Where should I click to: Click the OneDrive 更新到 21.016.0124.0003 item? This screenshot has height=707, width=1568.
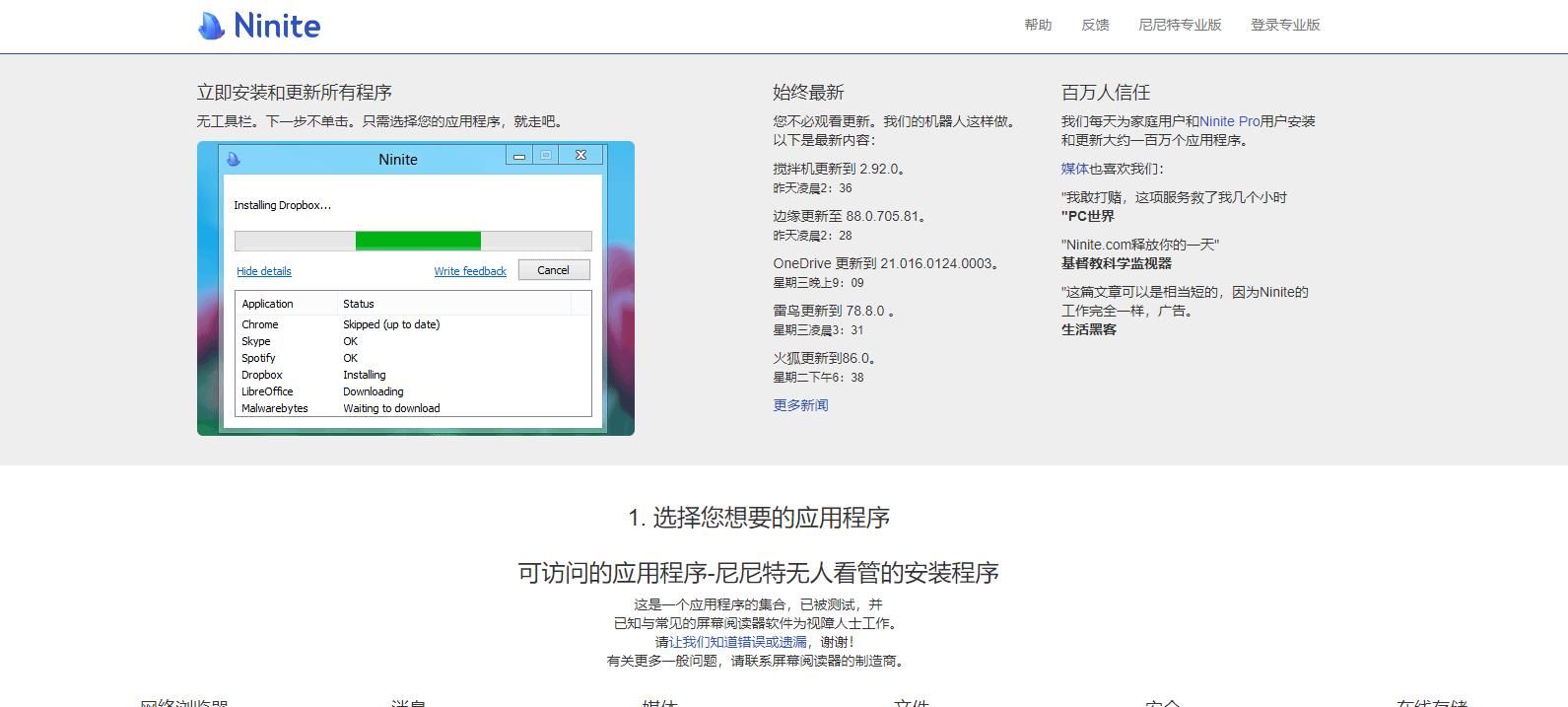(889, 263)
